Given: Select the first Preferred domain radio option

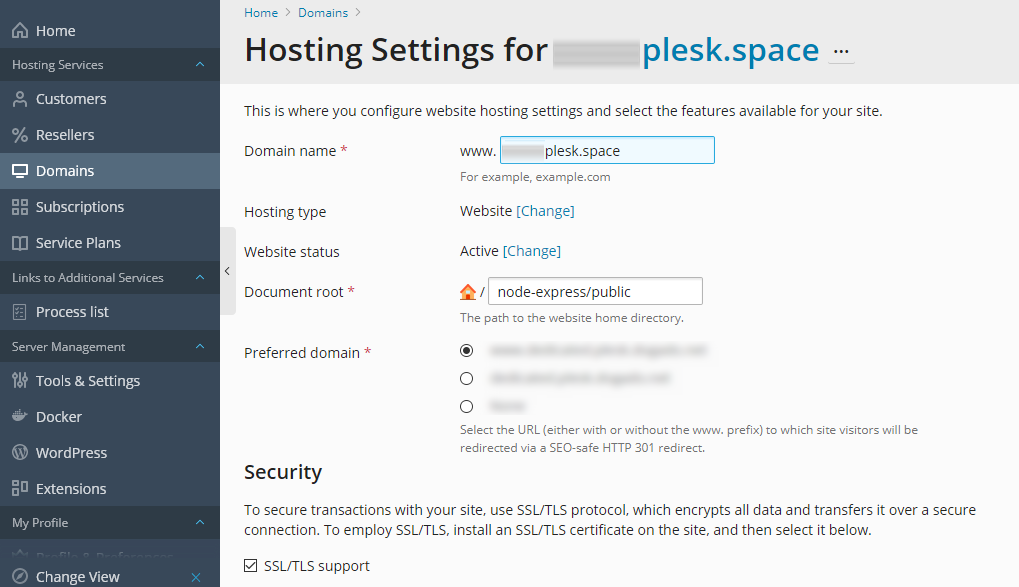Looking at the screenshot, I should [x=467, y=350].
